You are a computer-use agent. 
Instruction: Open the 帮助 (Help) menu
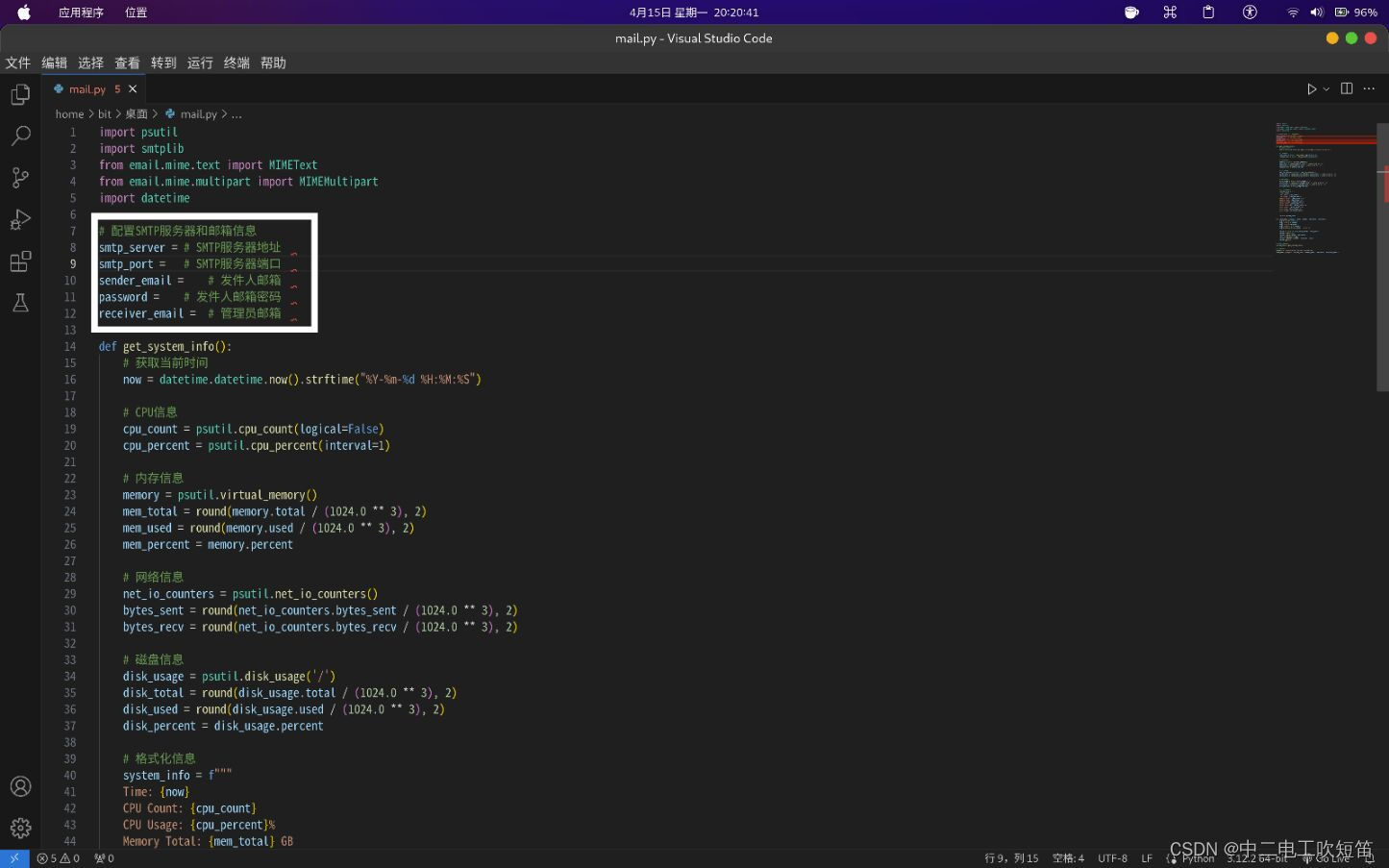273,62
